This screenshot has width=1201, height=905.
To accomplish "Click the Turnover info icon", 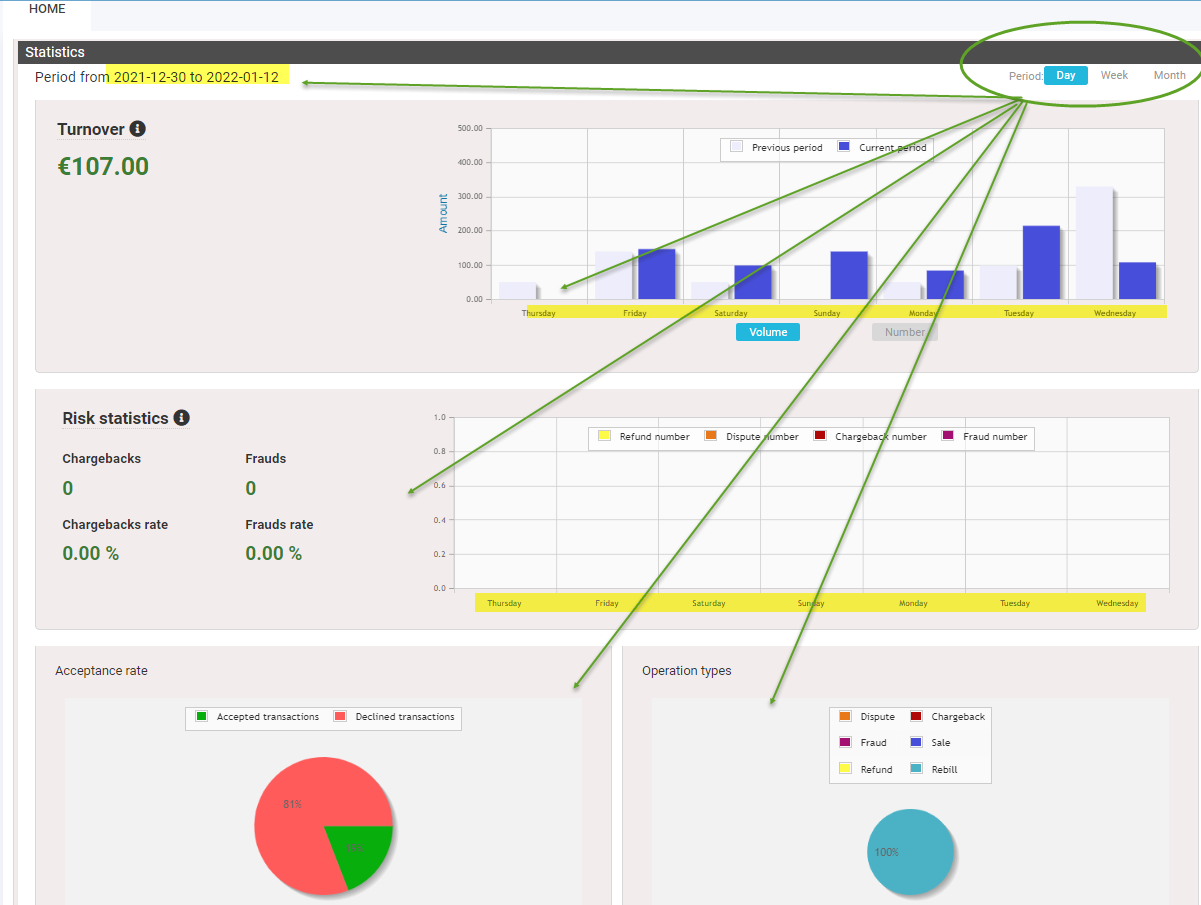I will tap(138, 129).
